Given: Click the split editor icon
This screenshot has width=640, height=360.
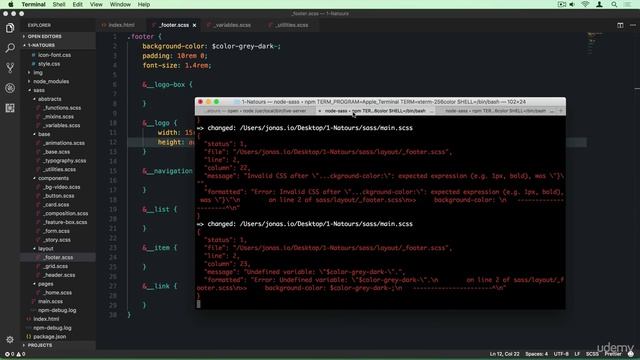Looking at the screenshot, I should 620,25.
